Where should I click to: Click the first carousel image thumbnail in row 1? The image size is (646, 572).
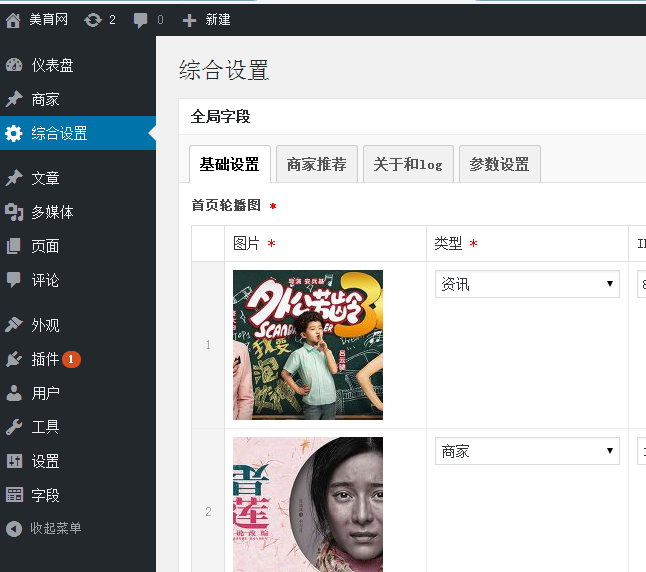308,345
